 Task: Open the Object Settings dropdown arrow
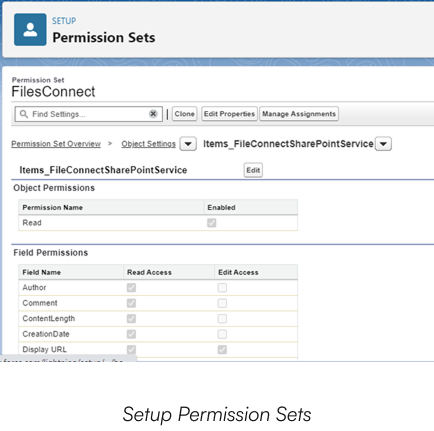pyautogui.click(x=188, y=144)
